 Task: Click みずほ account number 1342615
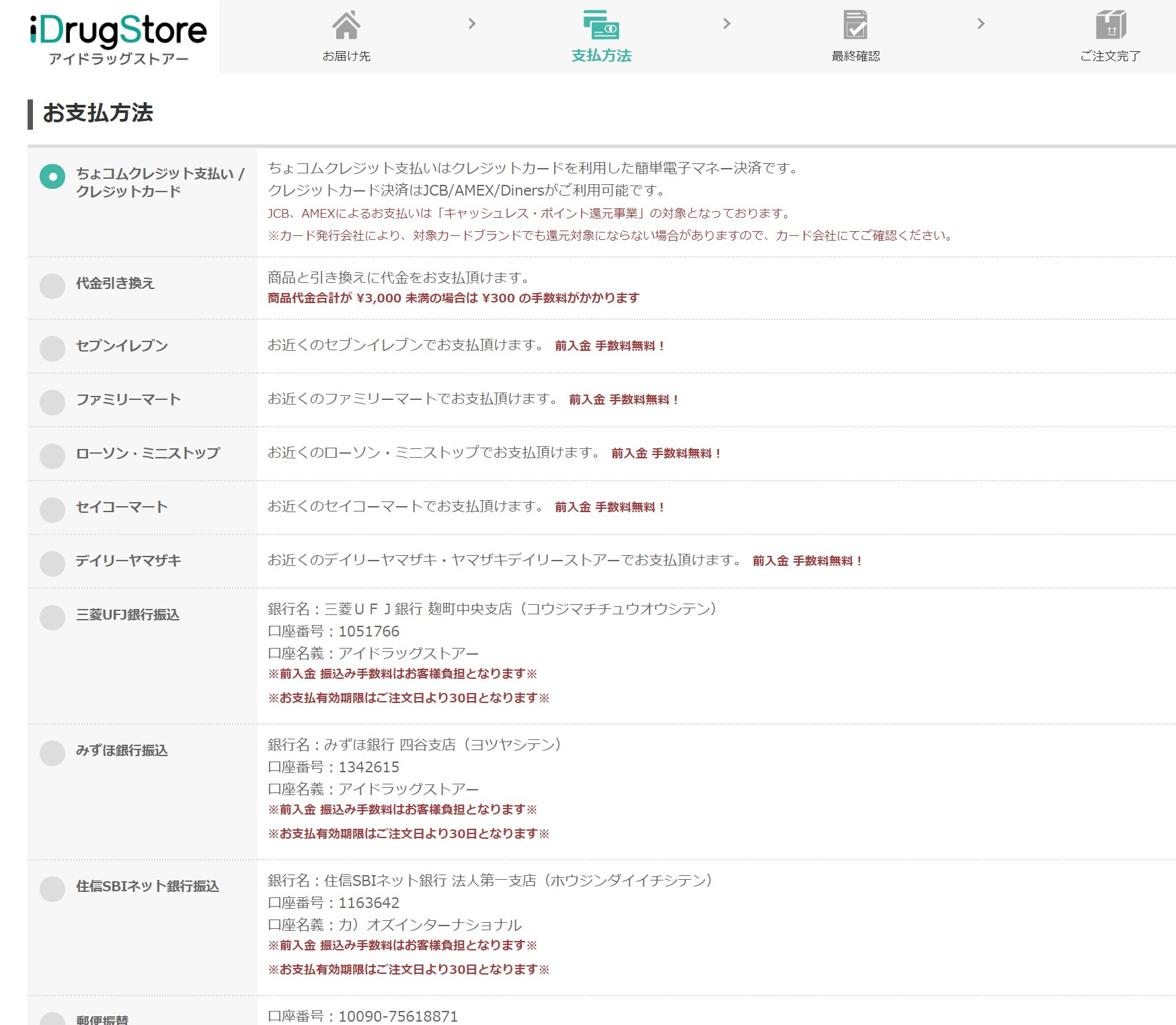(369, 768)
